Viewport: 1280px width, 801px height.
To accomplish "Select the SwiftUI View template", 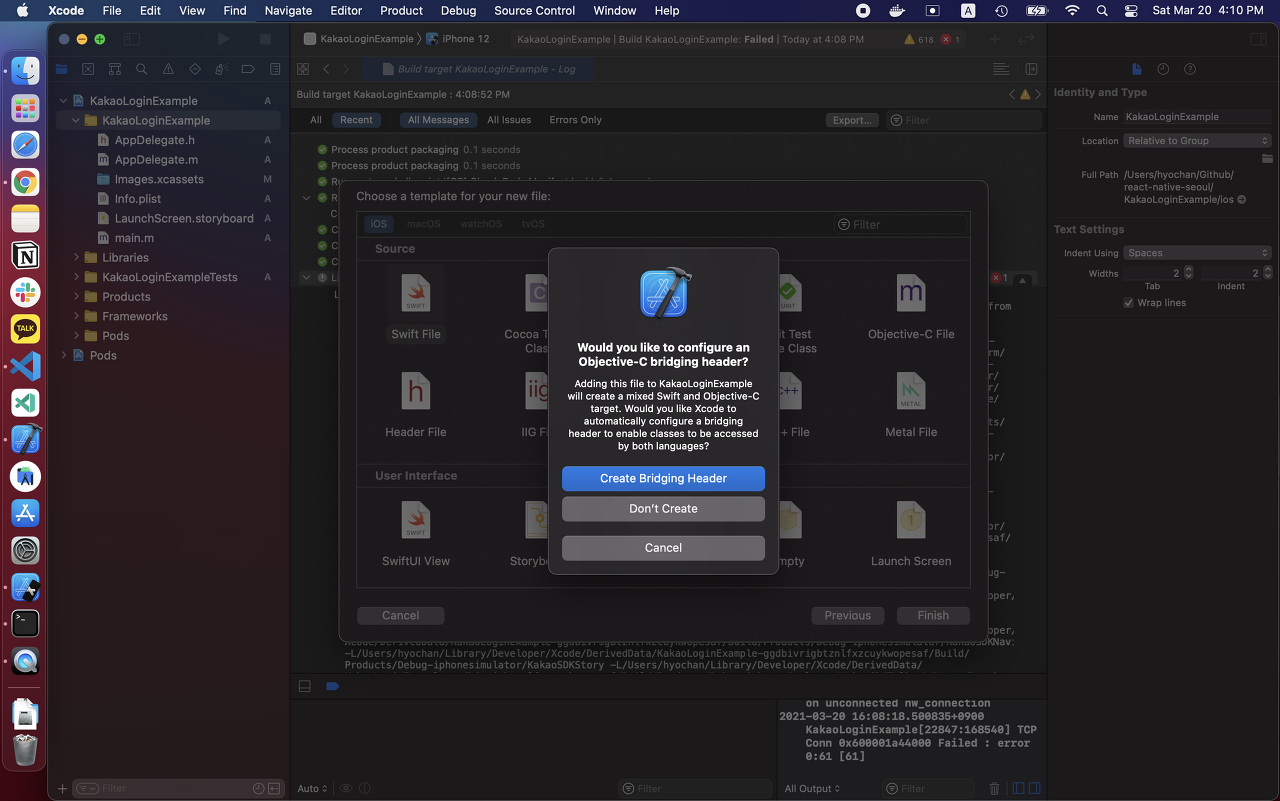I will [416, 533].
